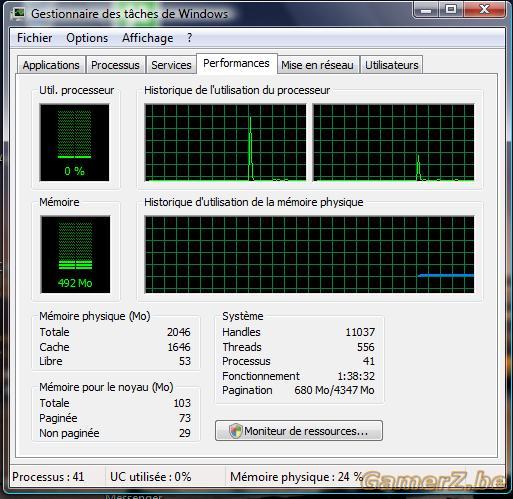Open the Affichage menu

(147, 38)
